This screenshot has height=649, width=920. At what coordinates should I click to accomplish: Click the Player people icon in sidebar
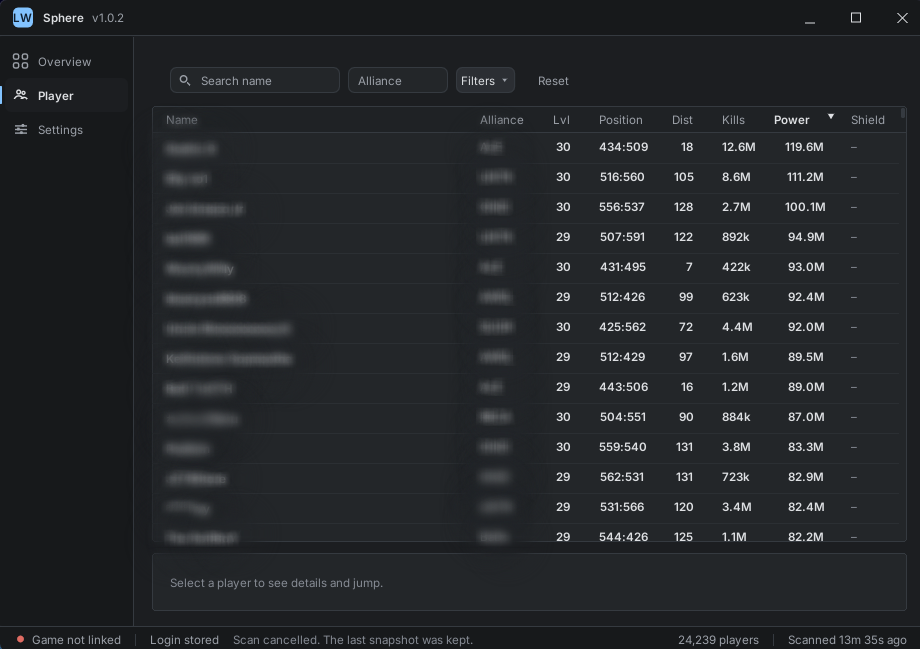point(21,95)
